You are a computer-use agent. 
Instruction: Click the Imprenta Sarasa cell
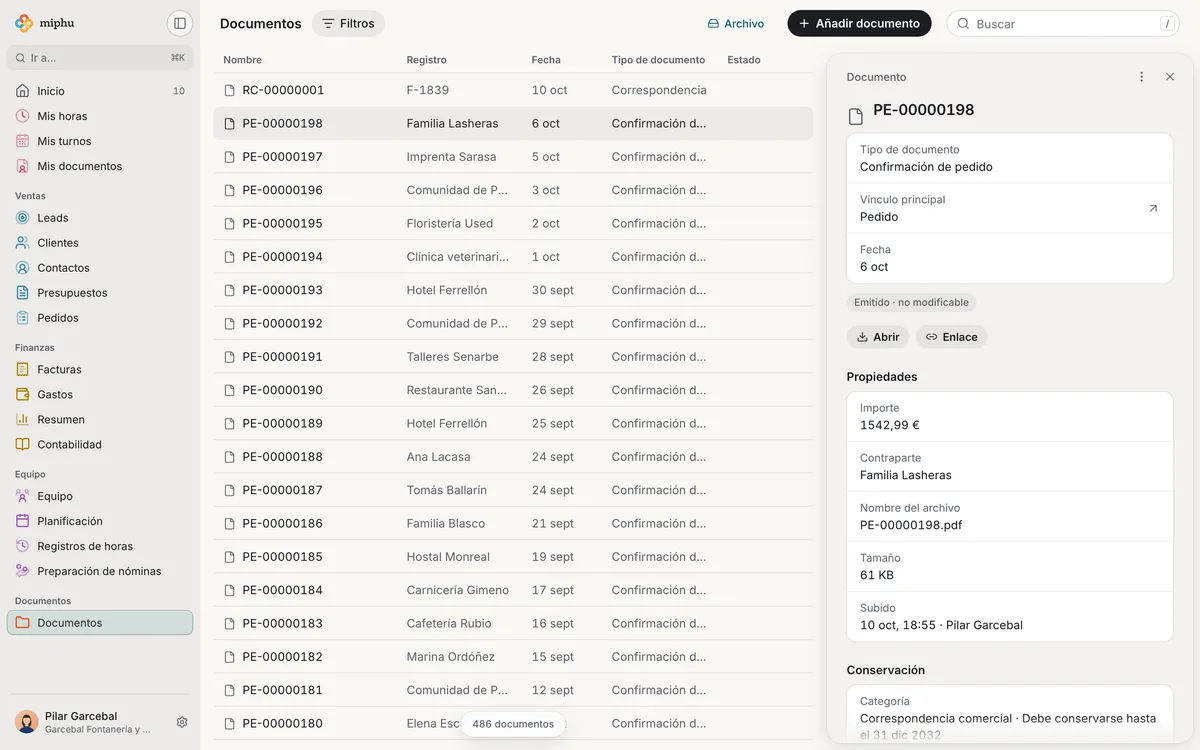pos(451,157)
